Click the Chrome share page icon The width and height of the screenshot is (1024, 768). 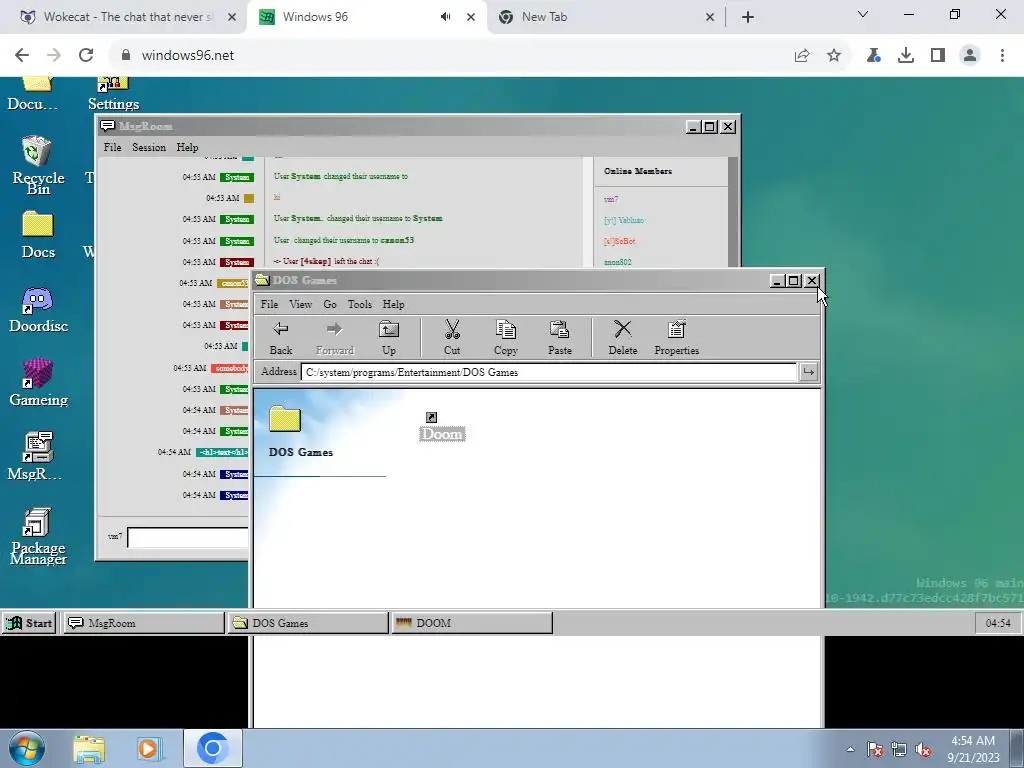pyautogui.click(x=802, y=56)
